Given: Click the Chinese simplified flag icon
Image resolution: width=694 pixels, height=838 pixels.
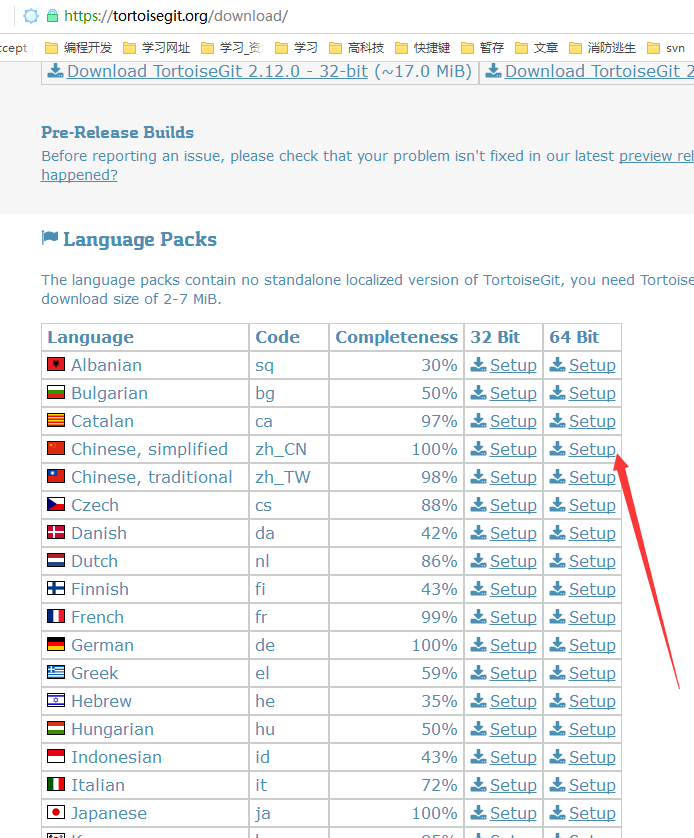Looking at the screenshot, I should pos(56,448).
